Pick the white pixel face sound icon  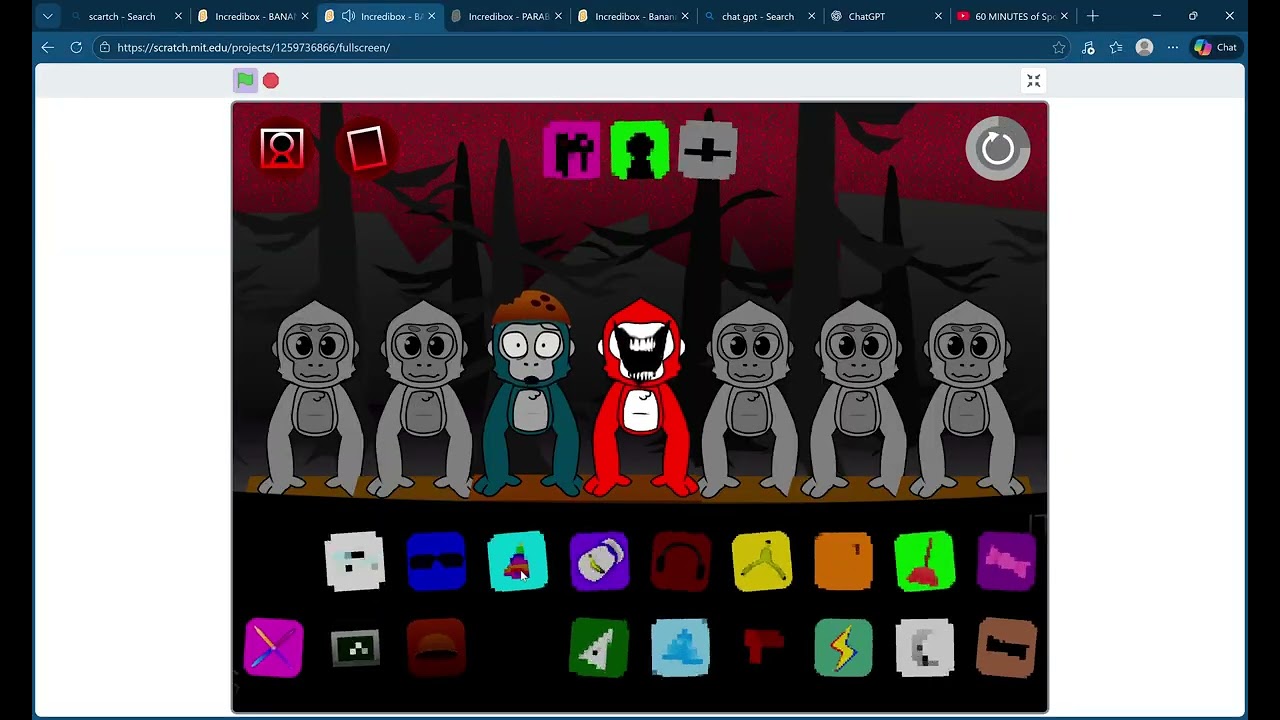pyautogui.click(x=355, y=561)
